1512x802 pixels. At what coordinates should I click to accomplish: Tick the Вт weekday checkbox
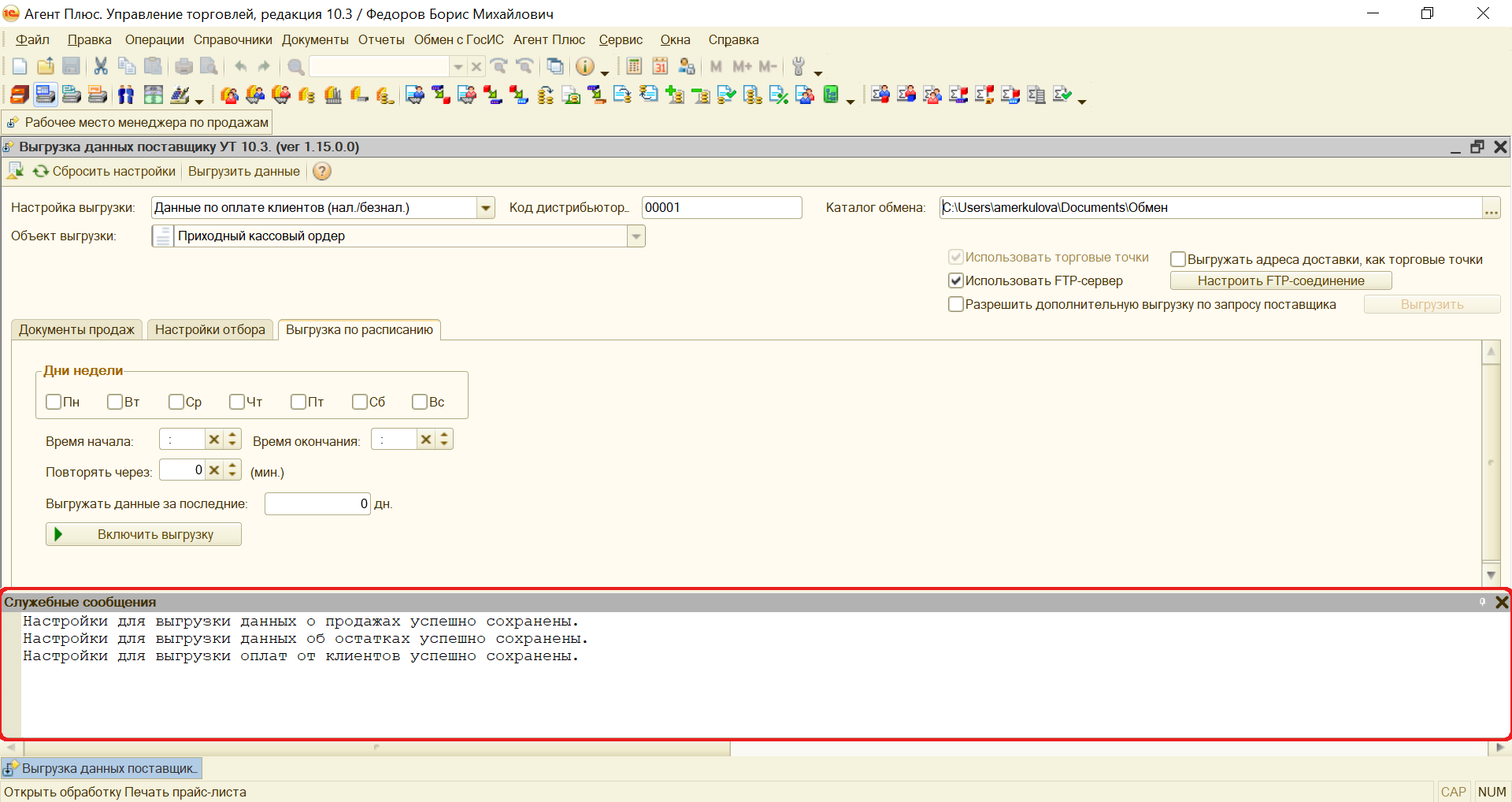115,402
